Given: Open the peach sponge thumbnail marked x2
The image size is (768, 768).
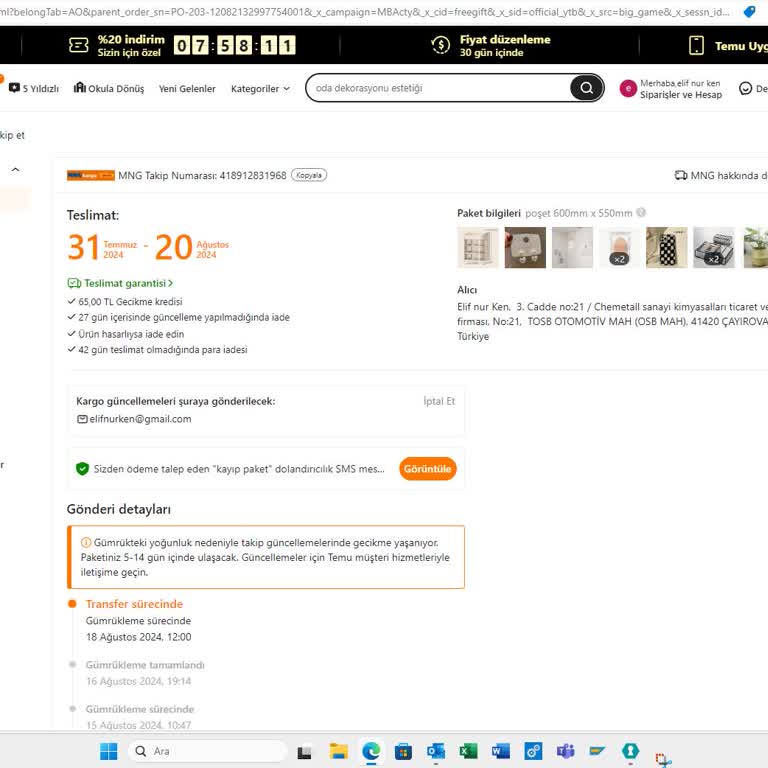Looking at the screenshot, I should click(619, 247).
